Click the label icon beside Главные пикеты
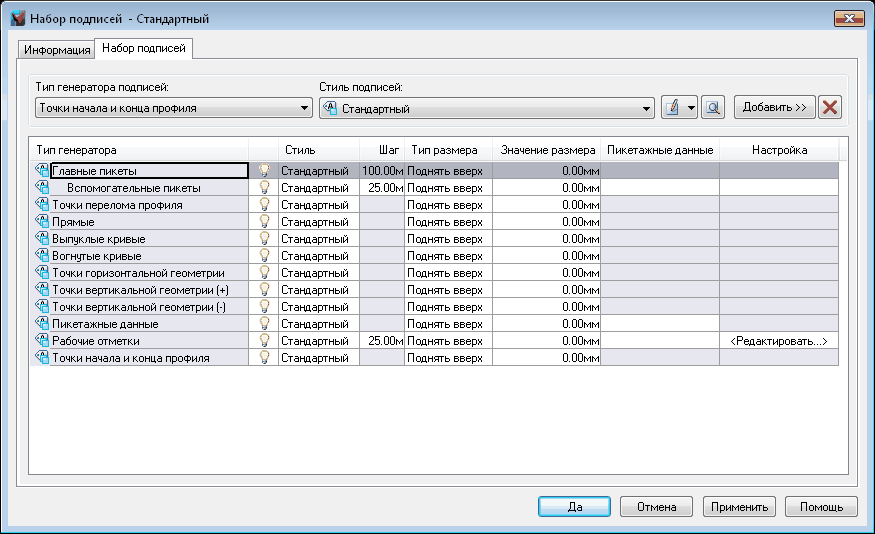 (42, 171)
